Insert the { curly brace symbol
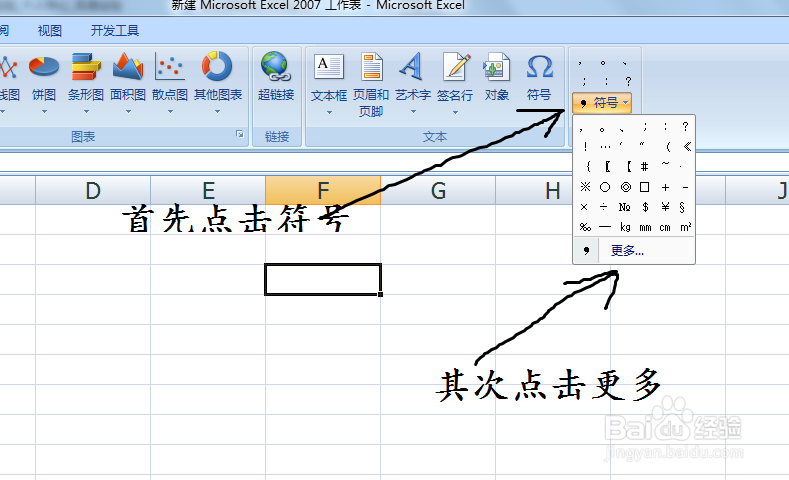The height and width of the screenshot is (480, 789). [588, 166]
